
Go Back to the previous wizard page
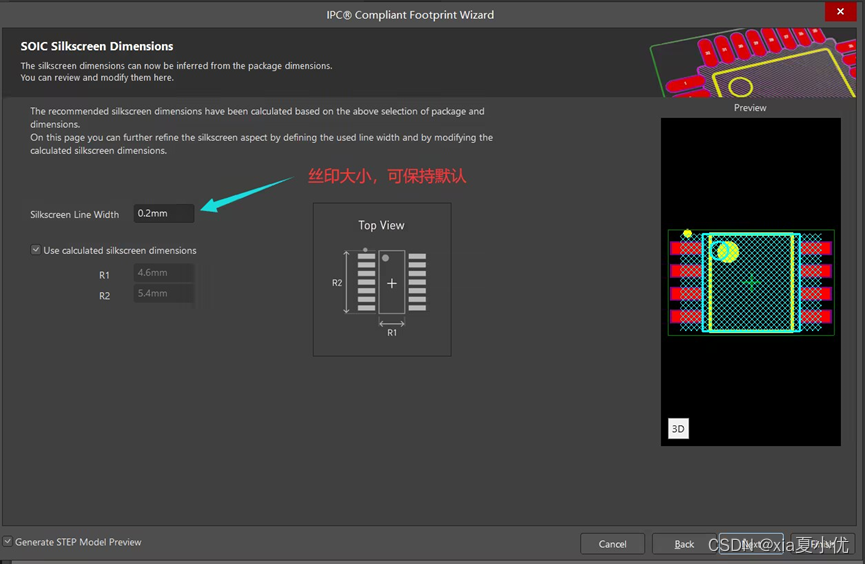pos(684,544)
